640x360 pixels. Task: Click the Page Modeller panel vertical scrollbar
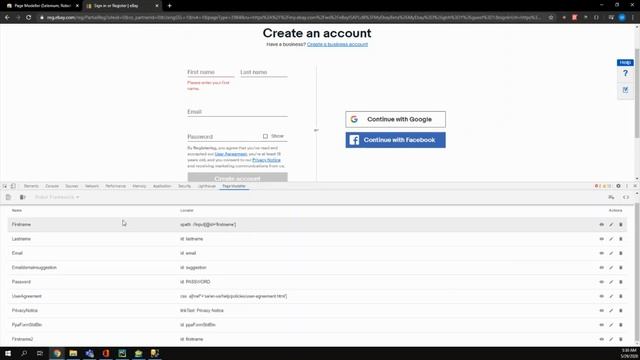pyautogui.click(x=637, y=271)
